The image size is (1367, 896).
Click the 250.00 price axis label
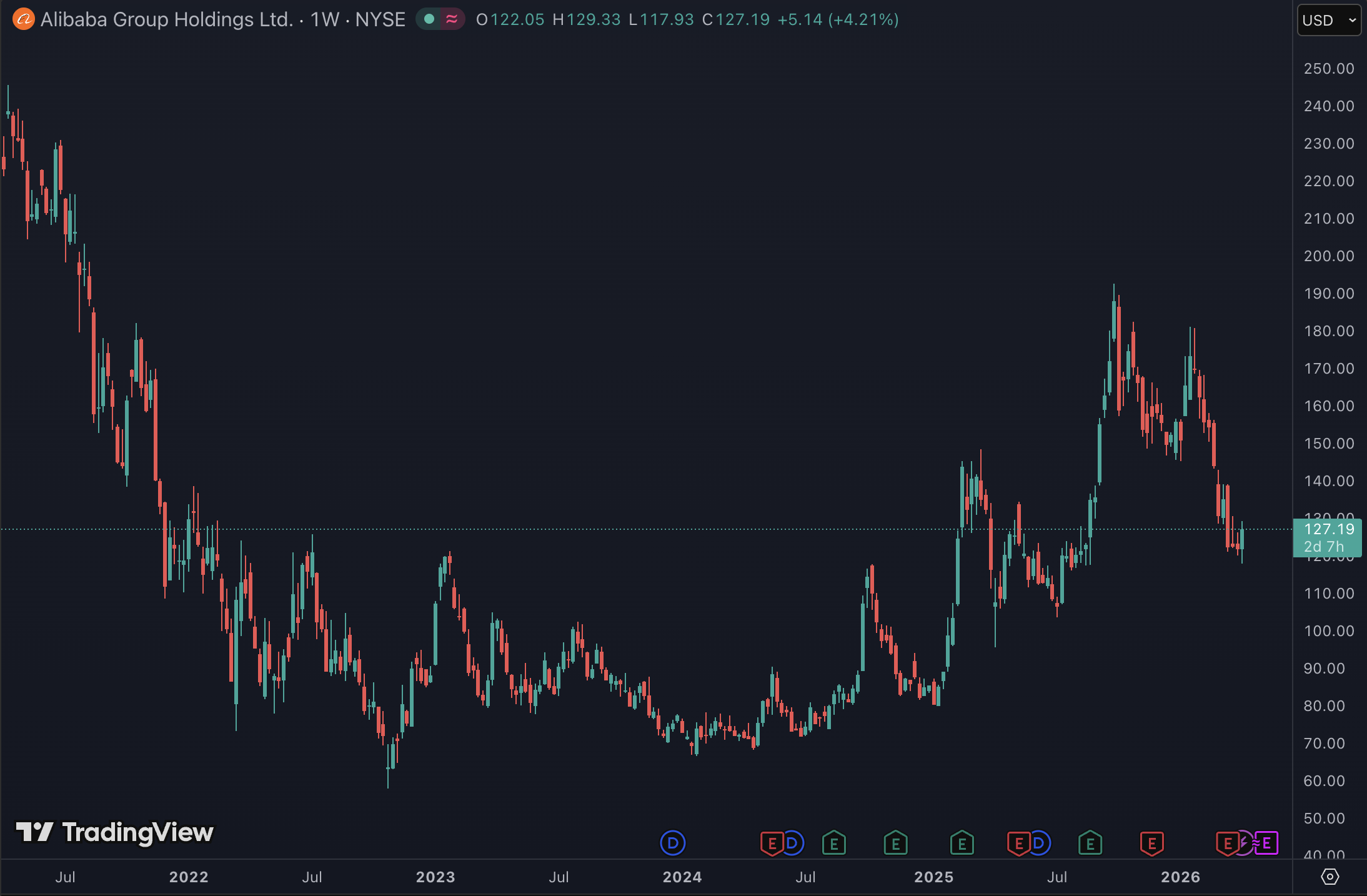coord(1329,68)
